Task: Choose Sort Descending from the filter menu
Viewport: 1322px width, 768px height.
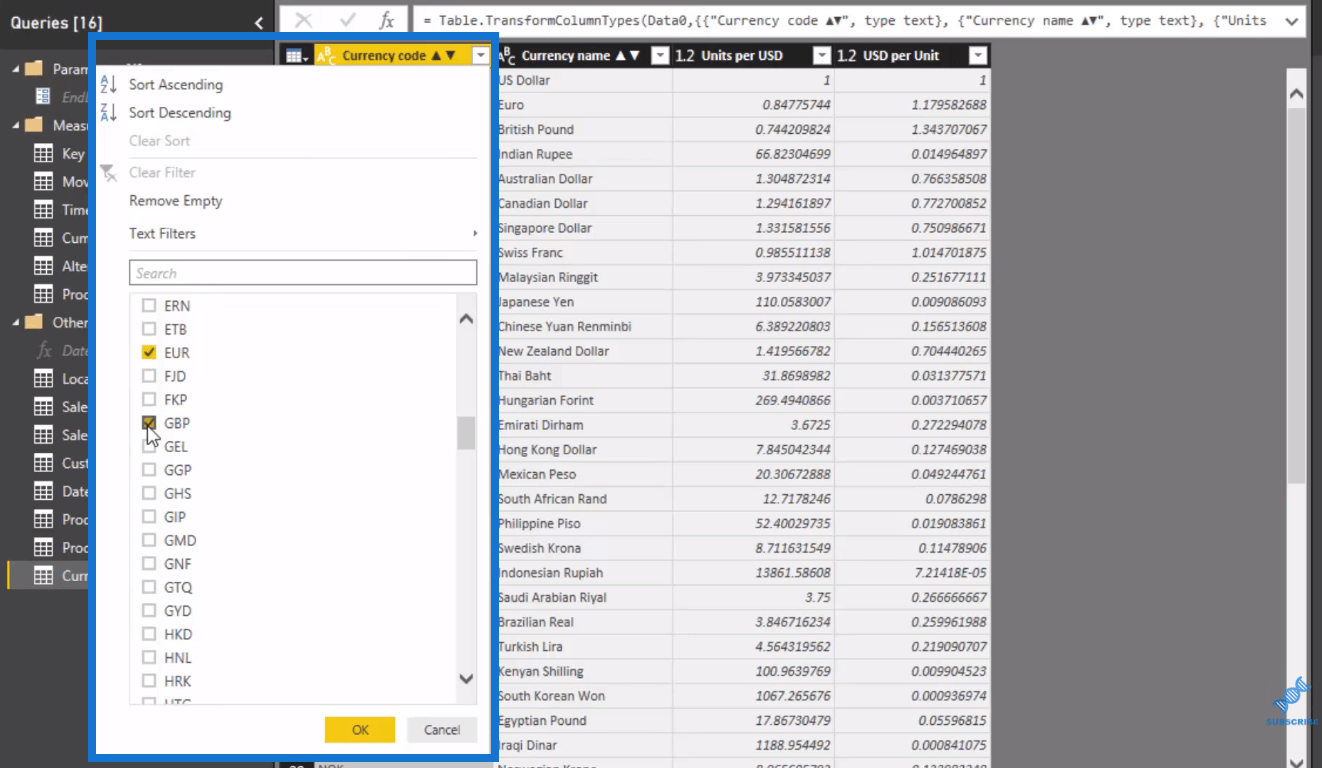Action: point(180,113)
